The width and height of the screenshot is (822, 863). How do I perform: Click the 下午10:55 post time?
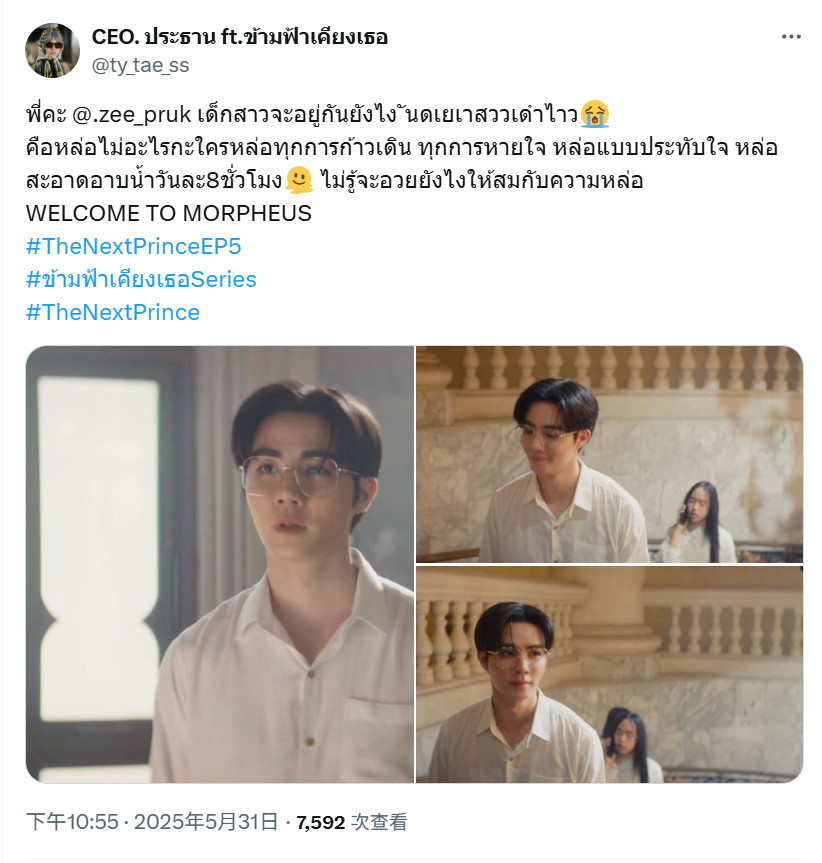coord(72,822)
